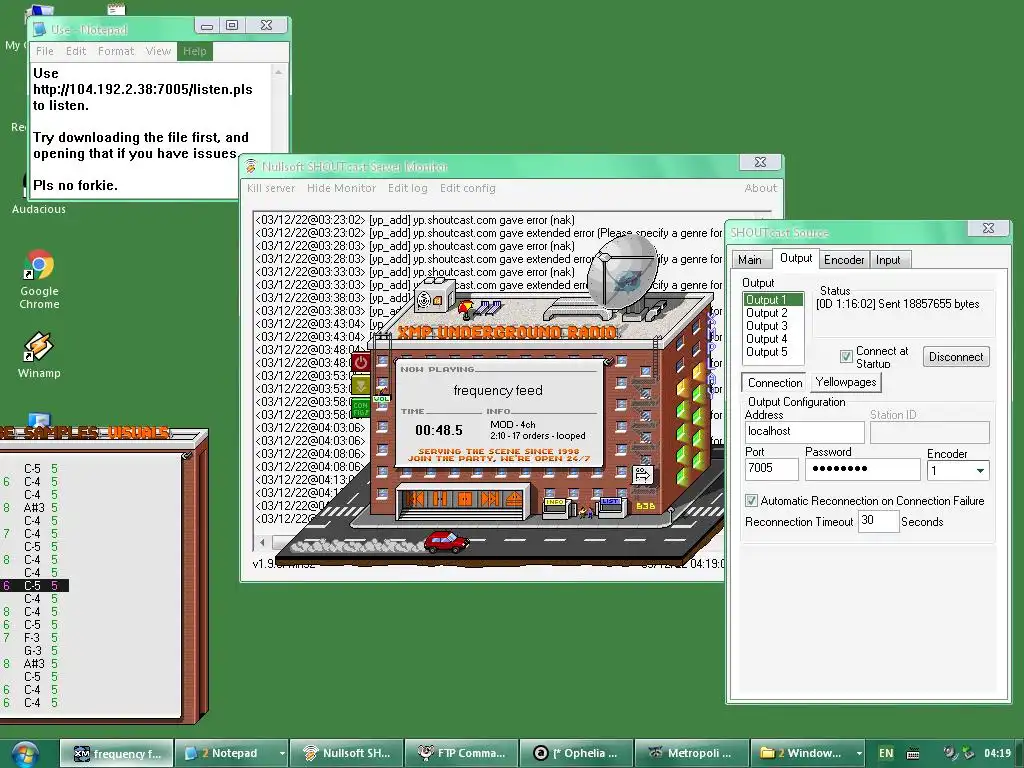This screenshot has width=1024, height=768.
Task: Select Output 1 in the Output list
Action: [773, 300]
